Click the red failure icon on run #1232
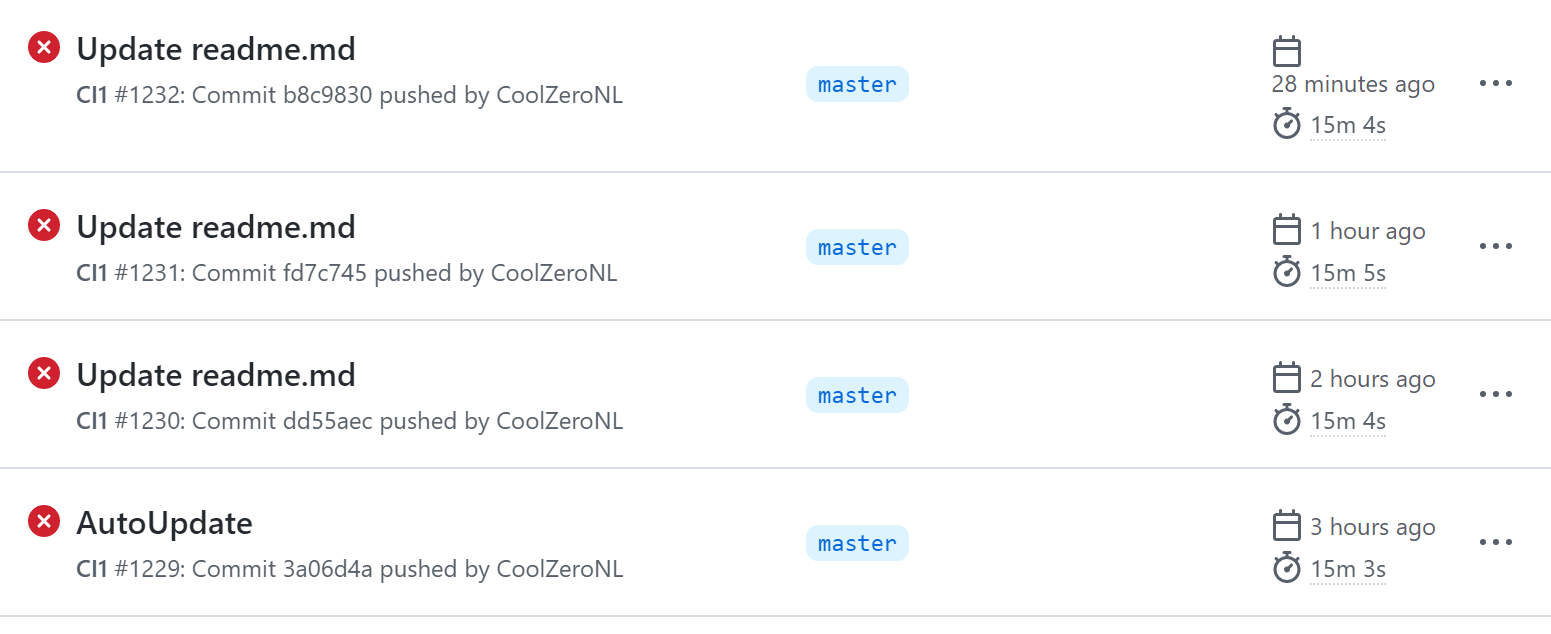This screenshot has width=1551, height=634. click(43, 47)
